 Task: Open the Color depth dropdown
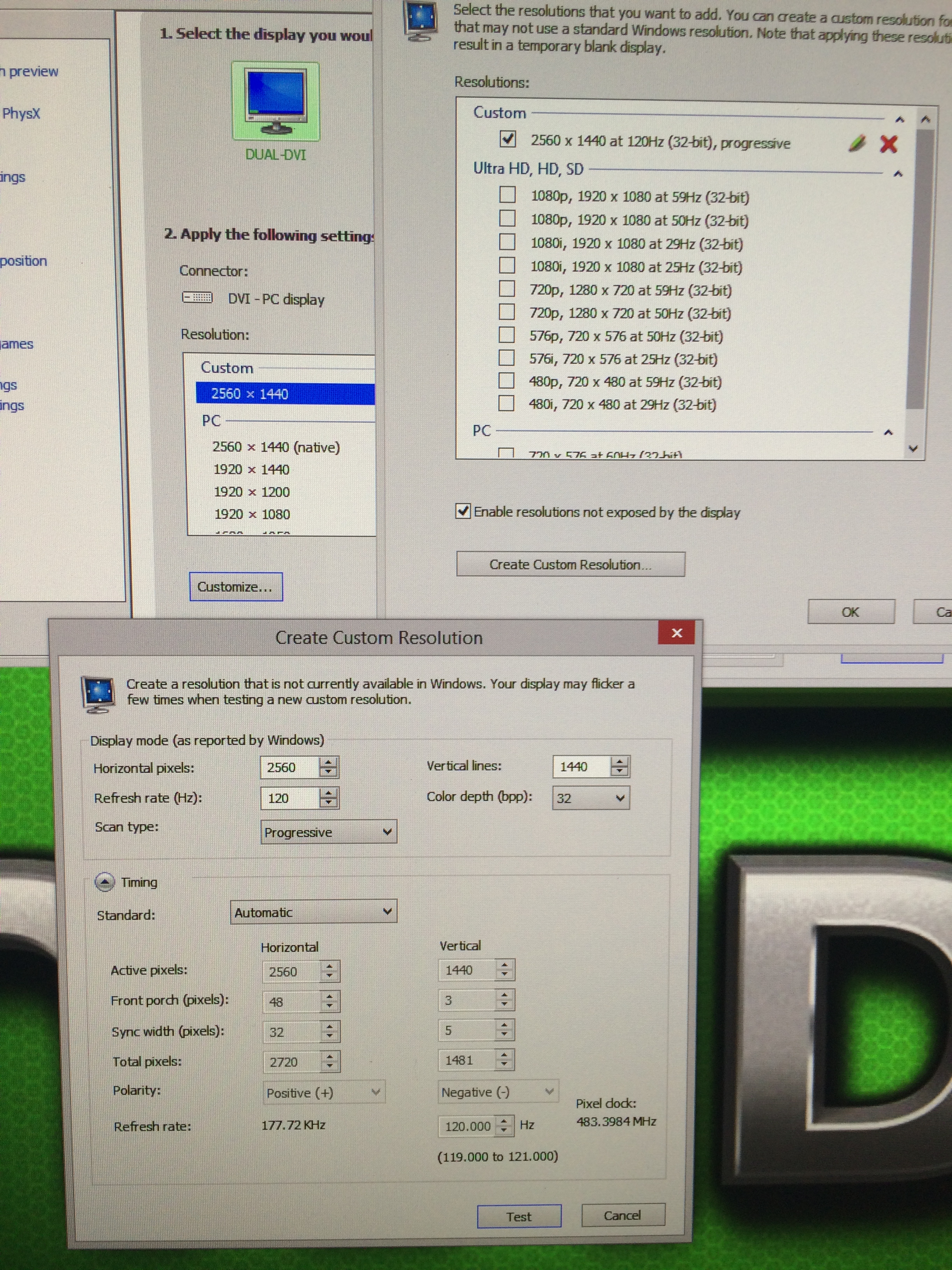tap(590, 798)
